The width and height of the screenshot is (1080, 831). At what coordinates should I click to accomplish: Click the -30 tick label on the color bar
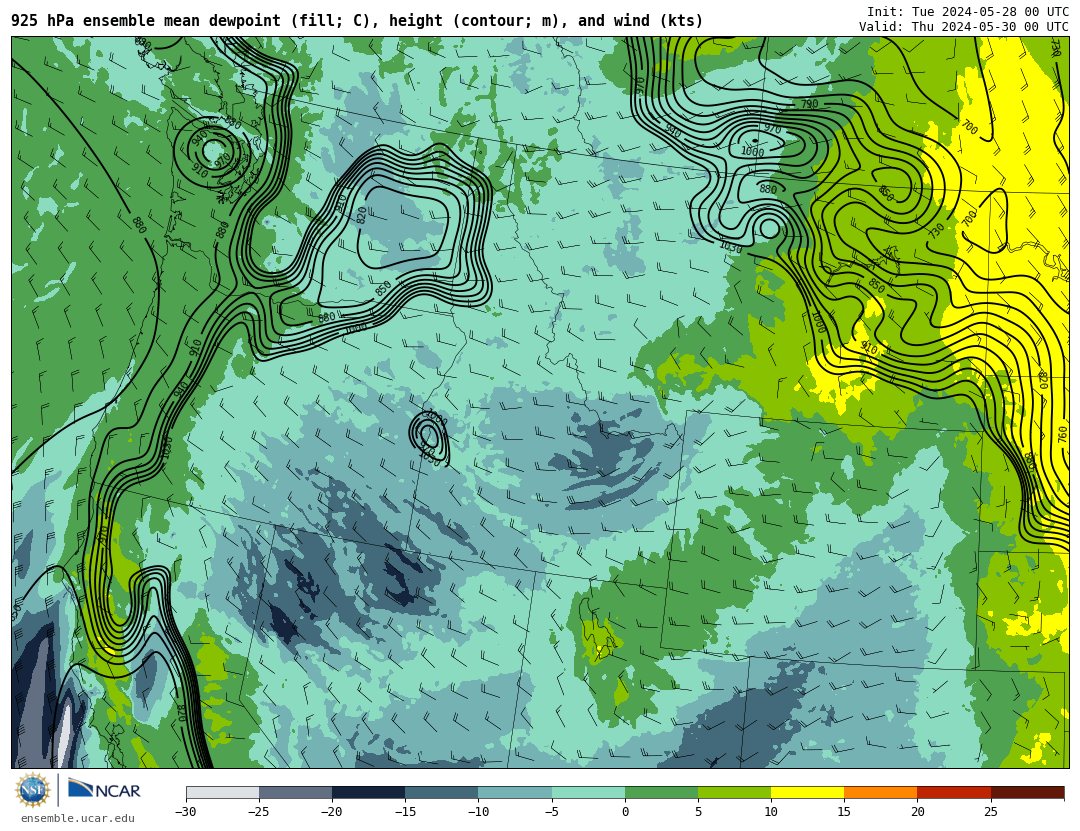click(x=185, y=812)
